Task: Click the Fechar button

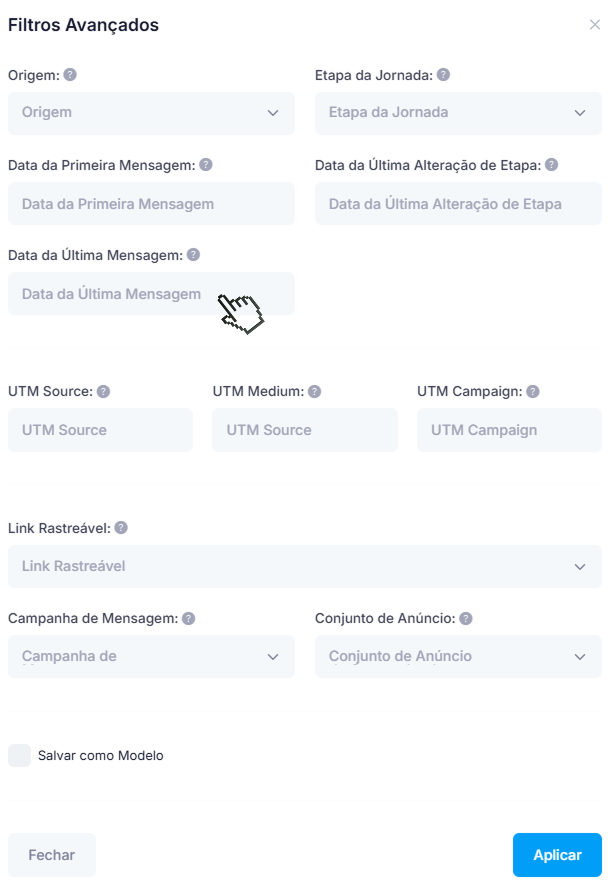Action: click(52, 855)
